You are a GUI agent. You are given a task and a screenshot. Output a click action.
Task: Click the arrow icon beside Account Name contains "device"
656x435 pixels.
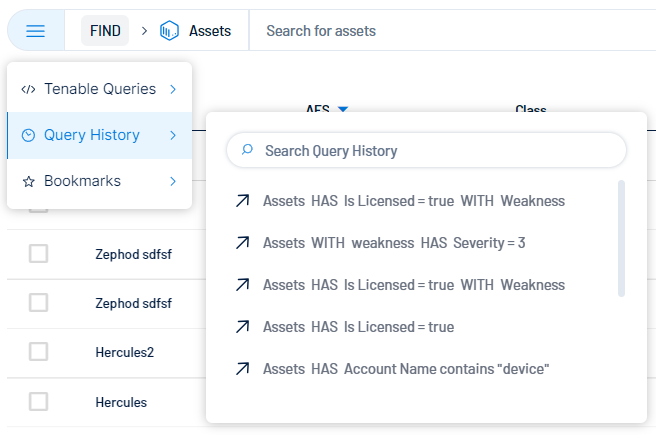(x=242, y=369)
